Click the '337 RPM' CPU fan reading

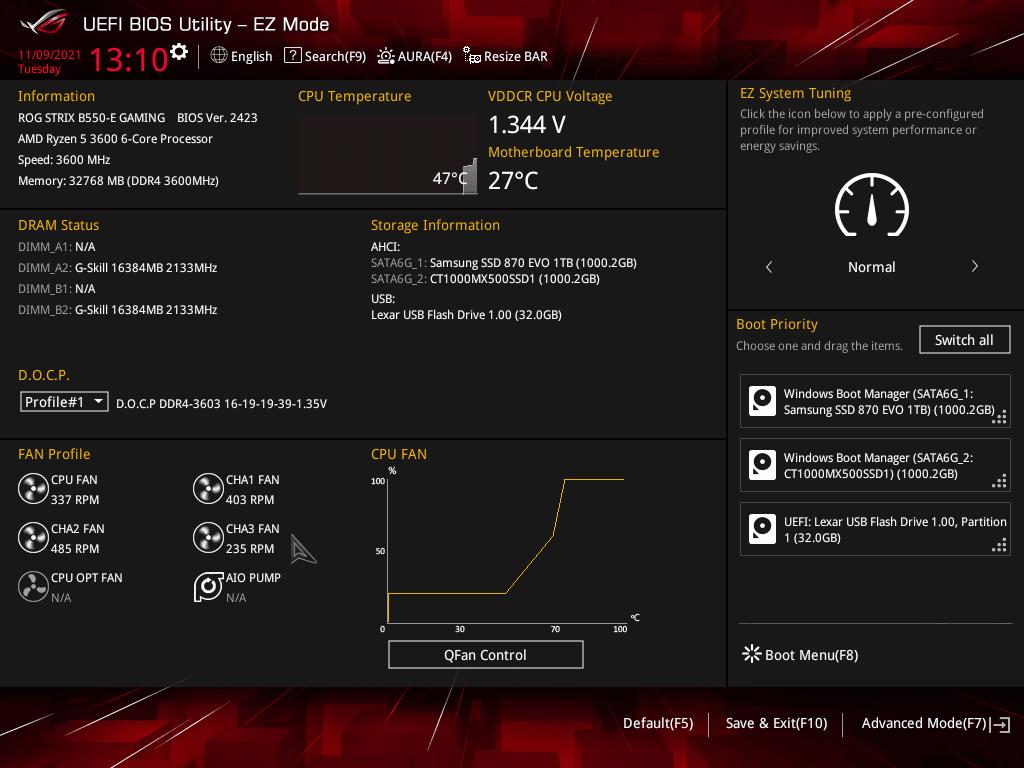[x=75, y=500]
